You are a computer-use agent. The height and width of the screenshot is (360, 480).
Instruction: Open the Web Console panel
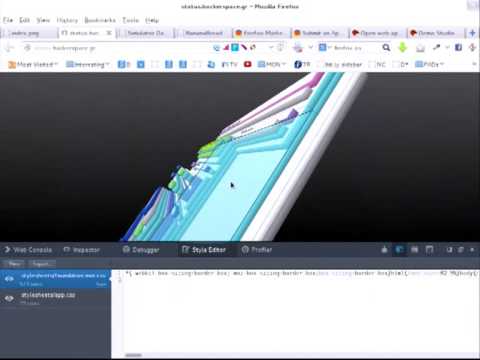coord(28,250)
